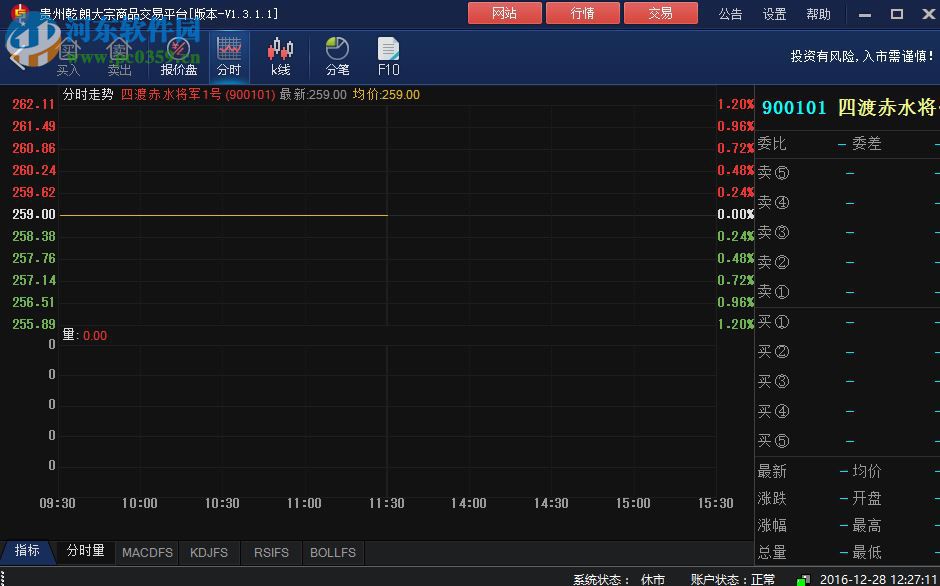Click the 262.11 top price label
The image size is (940, 586).
pyautogui.click(x=34, y=104)
